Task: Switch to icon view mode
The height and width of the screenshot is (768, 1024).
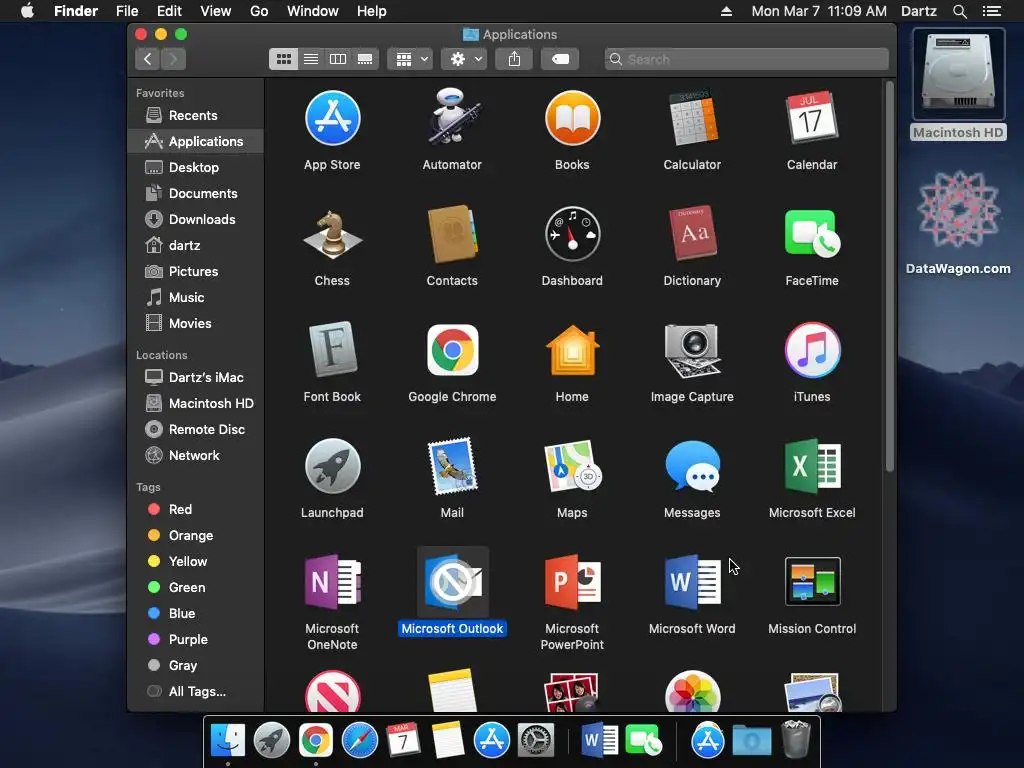Action: (x=283, y=59)
